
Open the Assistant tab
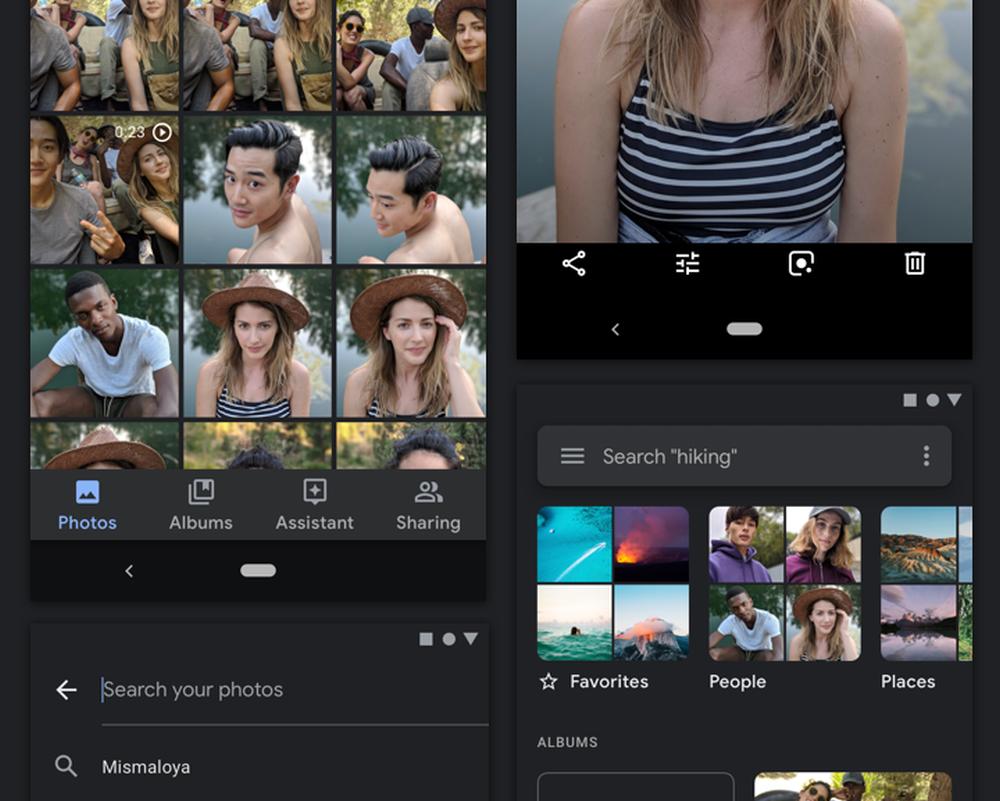[x=315, y=505]
